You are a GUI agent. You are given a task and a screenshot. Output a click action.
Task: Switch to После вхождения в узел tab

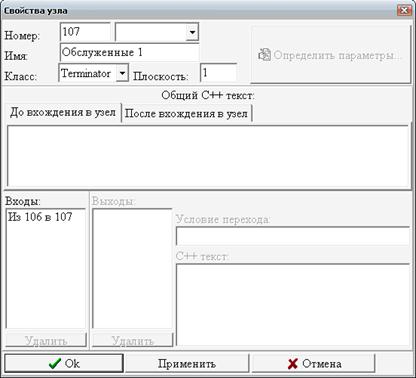tap(186, 114)
